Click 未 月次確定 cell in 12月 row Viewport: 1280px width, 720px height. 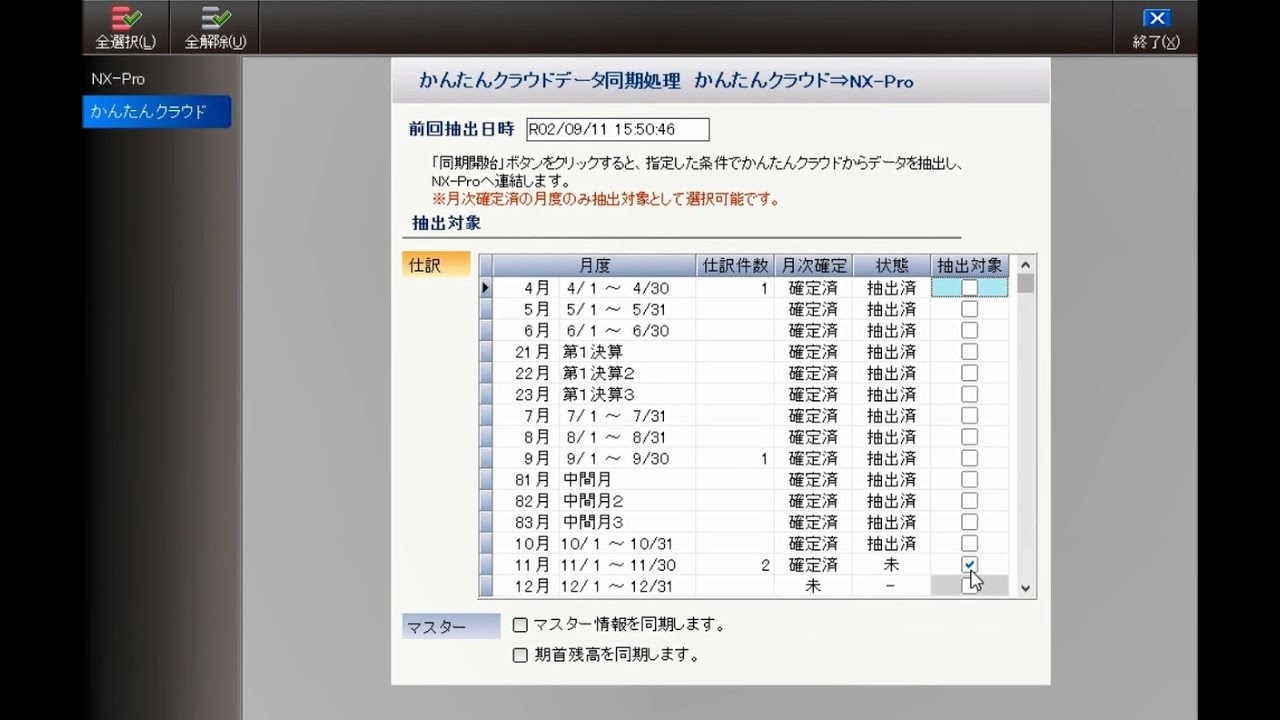coord(813,586)
